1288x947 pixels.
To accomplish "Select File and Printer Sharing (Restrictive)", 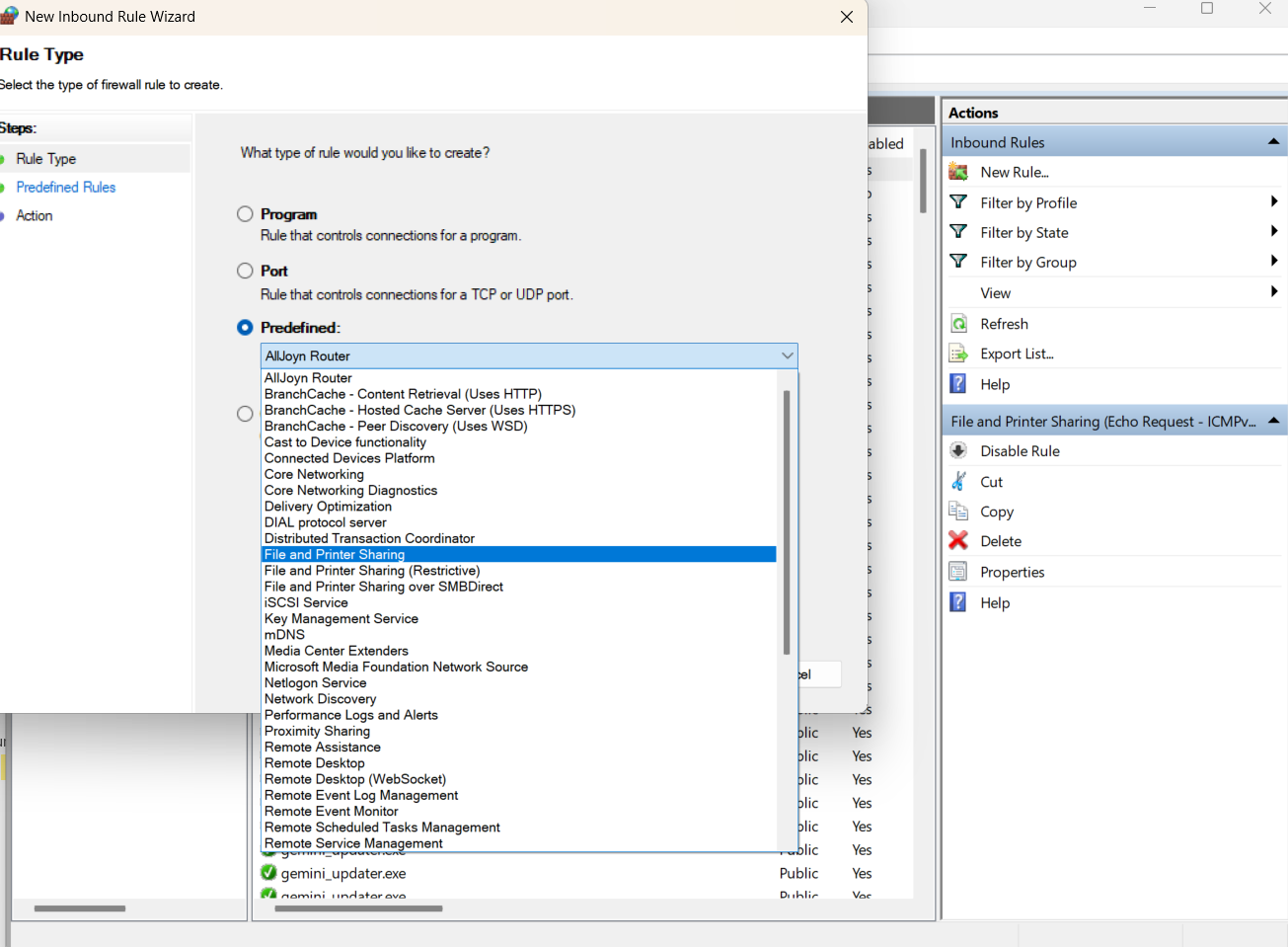I will click(x=372, y=571).
